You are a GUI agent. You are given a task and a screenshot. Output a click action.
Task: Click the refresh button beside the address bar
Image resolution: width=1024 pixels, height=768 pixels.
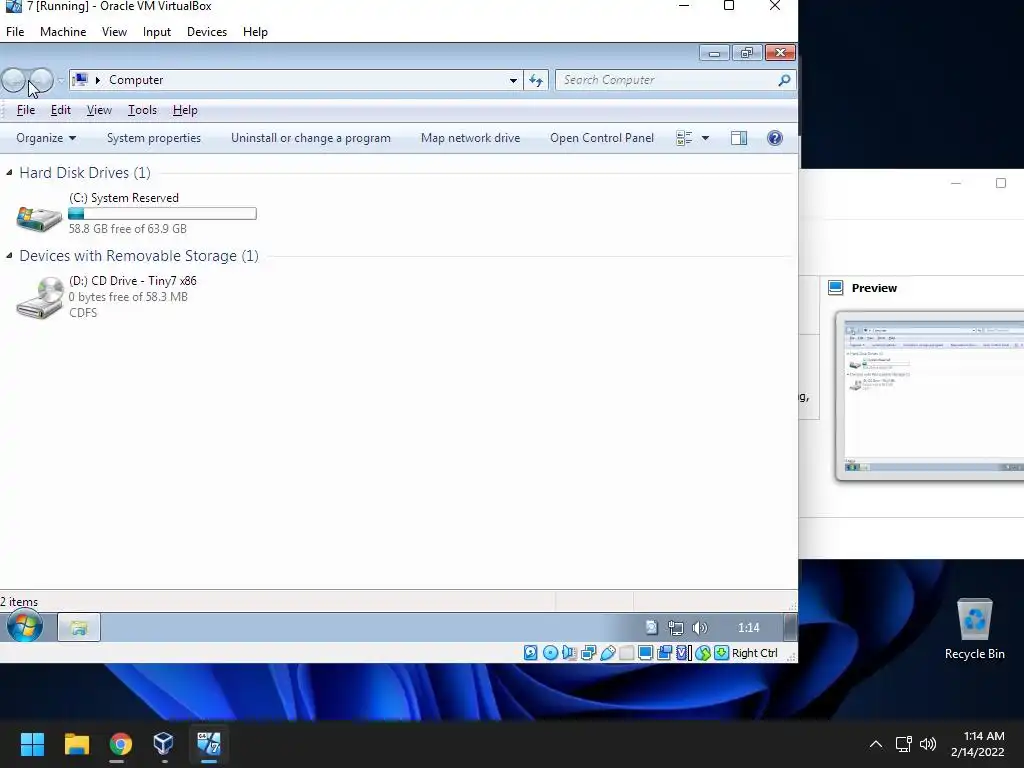[x=536, y=80]
